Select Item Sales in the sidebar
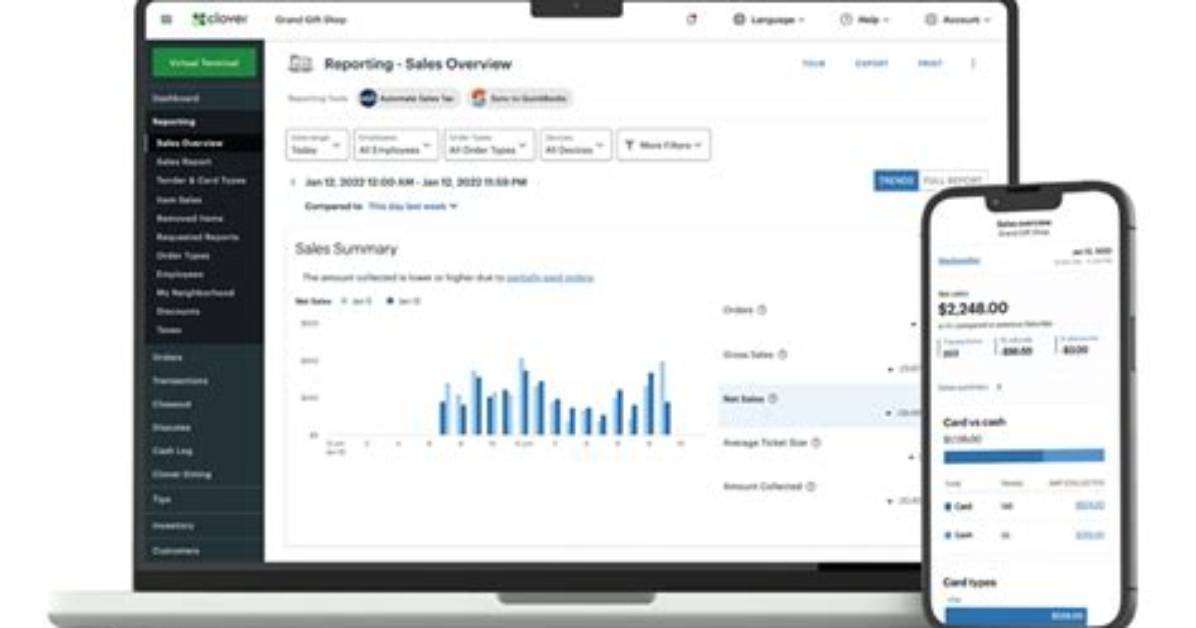 point(179,200)
